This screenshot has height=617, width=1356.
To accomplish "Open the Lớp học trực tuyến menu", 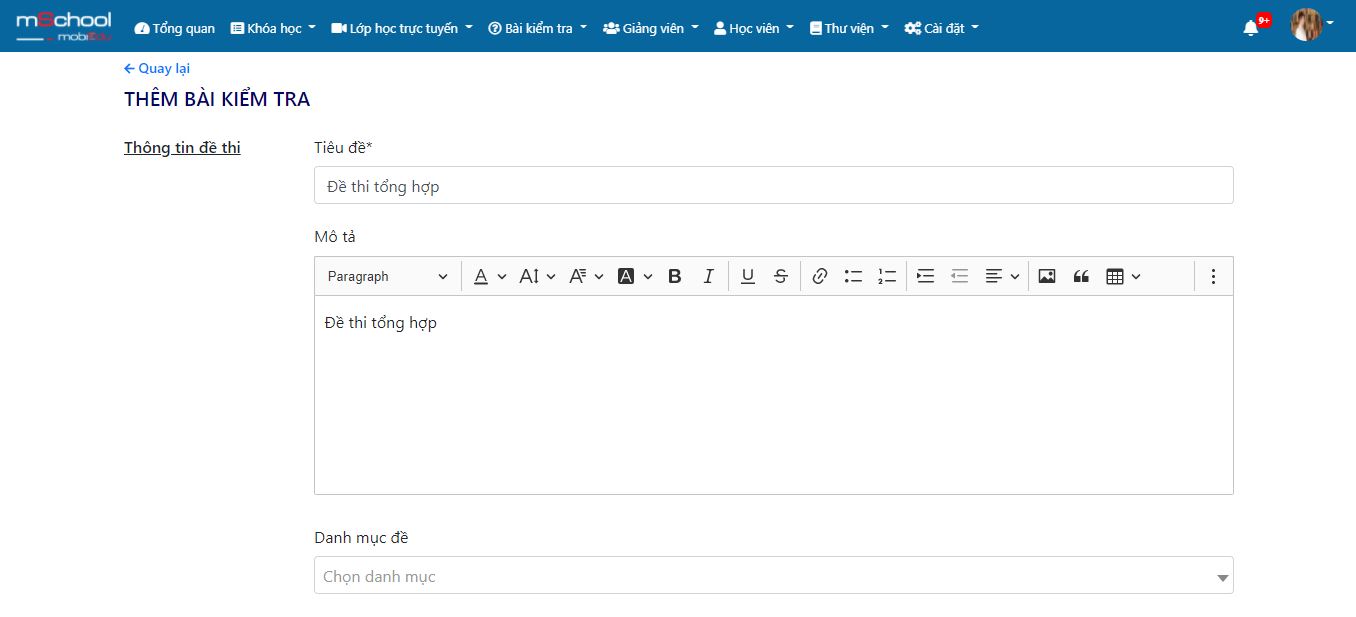I will tap(402, 28).
